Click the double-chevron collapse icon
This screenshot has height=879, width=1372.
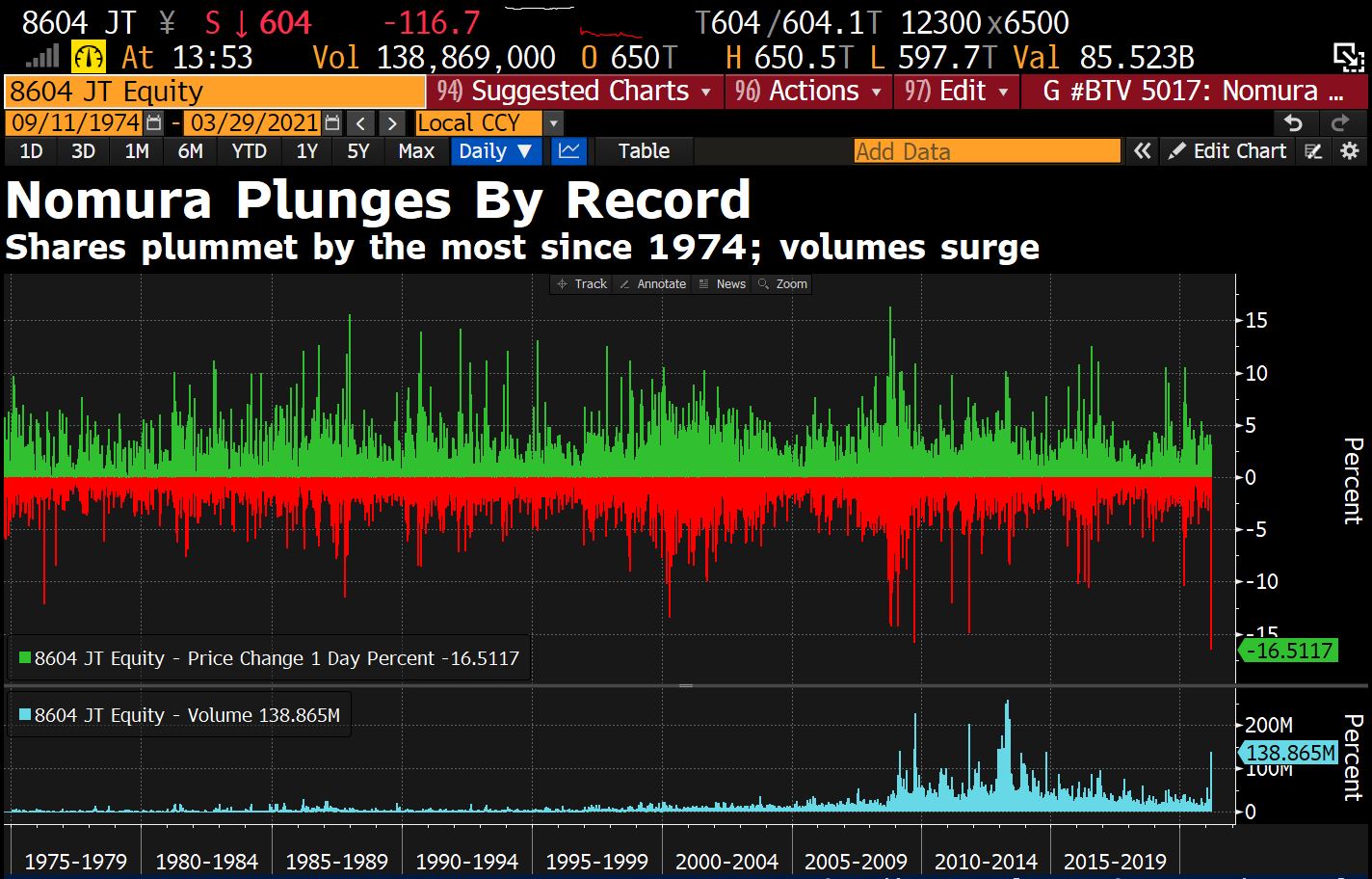(1143, 151)
